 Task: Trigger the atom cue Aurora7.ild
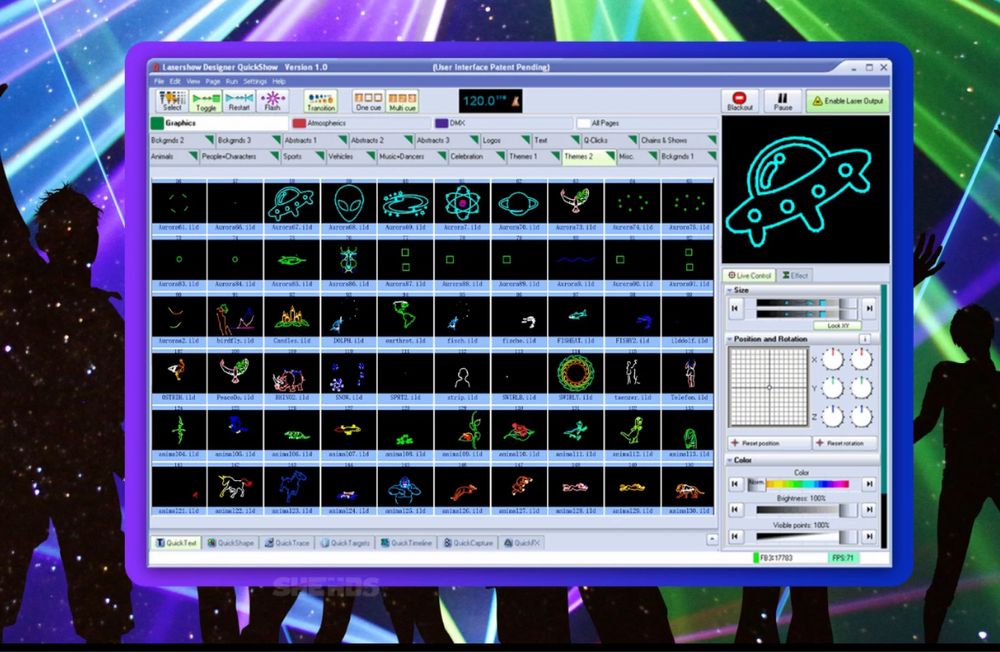(x=462, y=207)
